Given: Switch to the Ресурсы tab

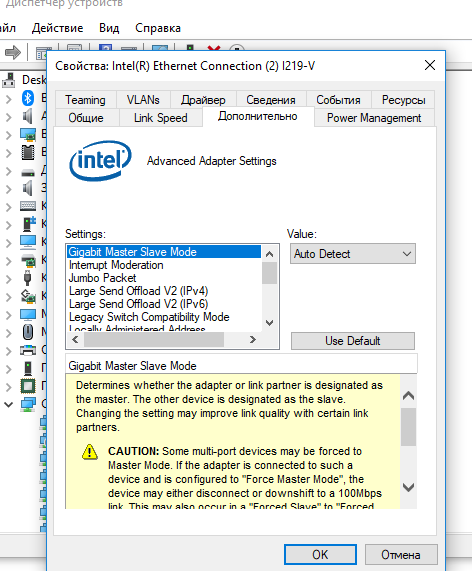Looking at the screenshot, I should [x=403, y=99].
